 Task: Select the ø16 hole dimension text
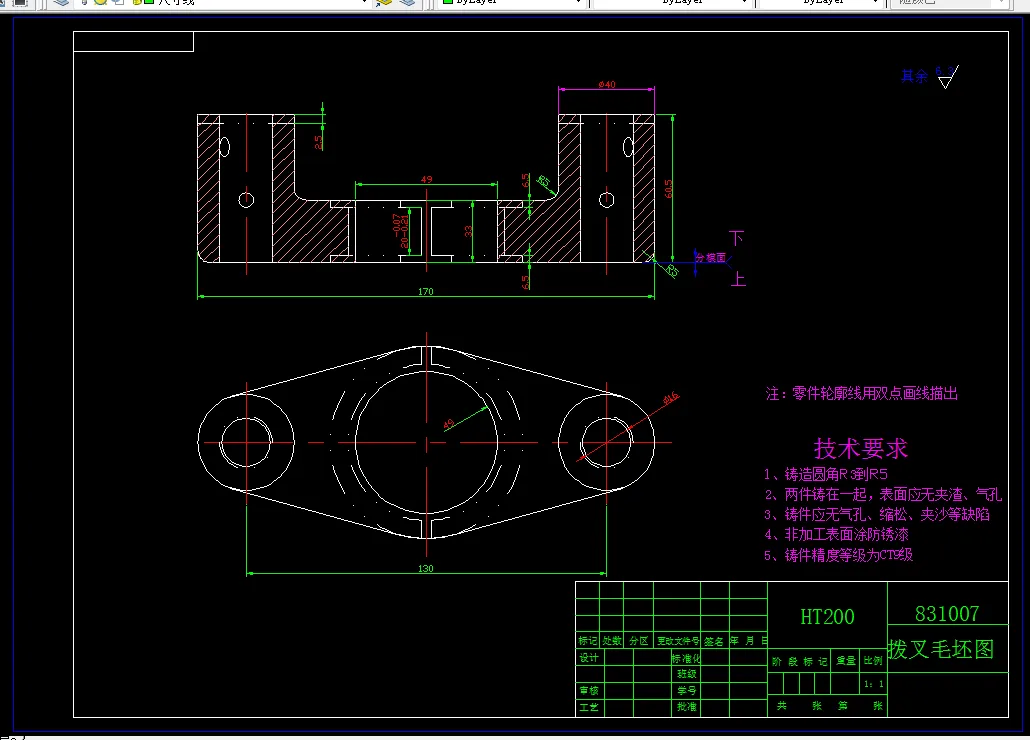[671, 398]
